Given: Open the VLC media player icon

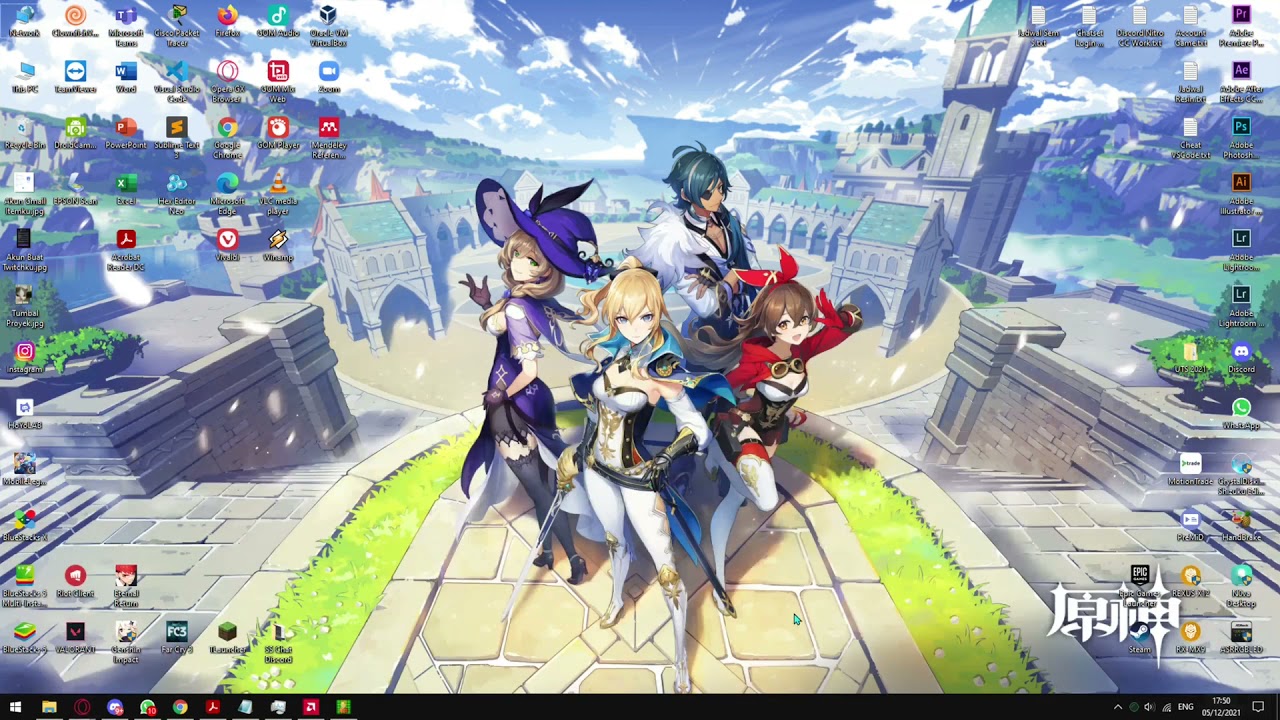Looking at the screenshot, I should coord(278,185).
